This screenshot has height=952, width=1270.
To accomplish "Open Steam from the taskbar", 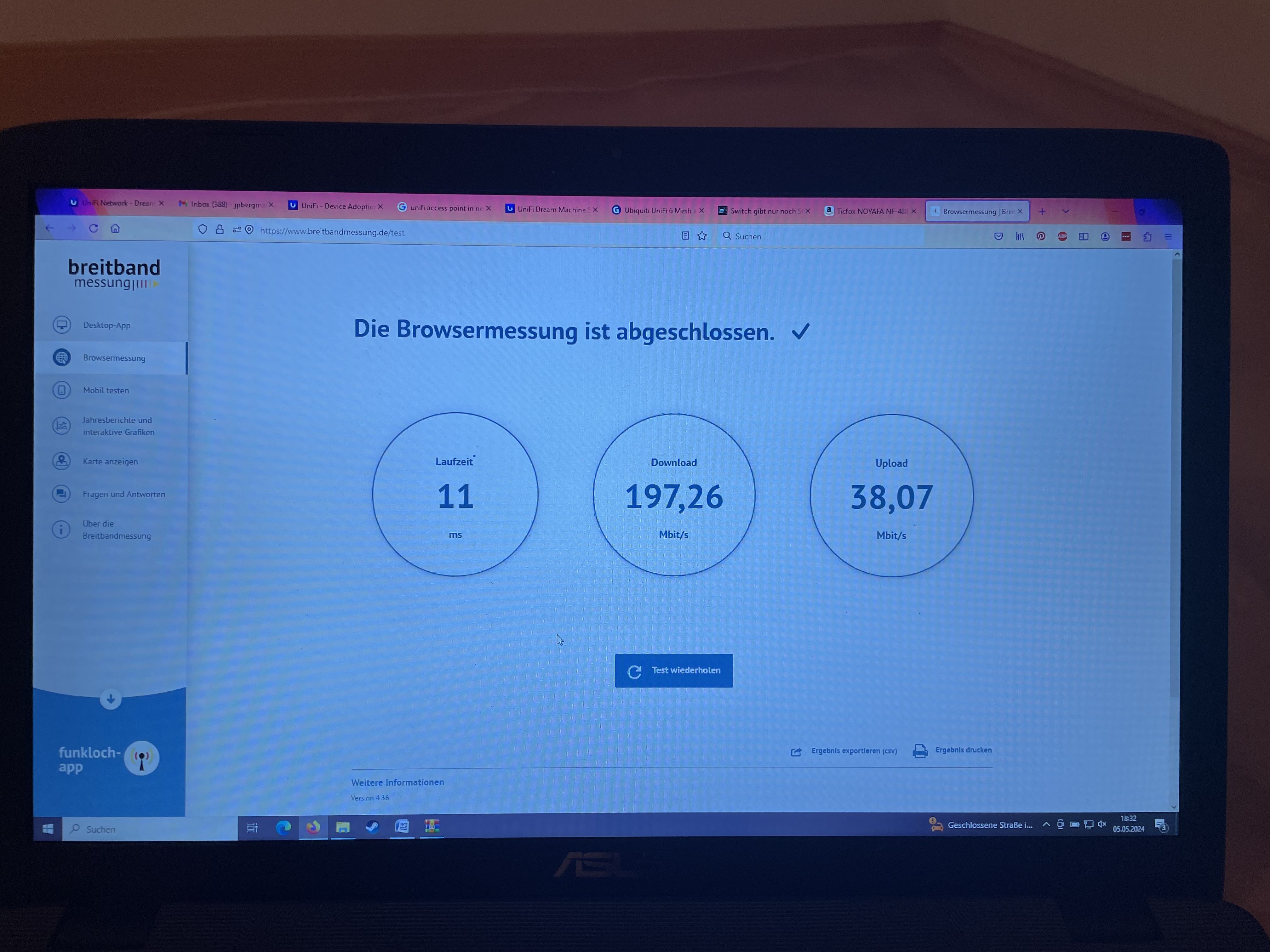I will click(372, 827).
